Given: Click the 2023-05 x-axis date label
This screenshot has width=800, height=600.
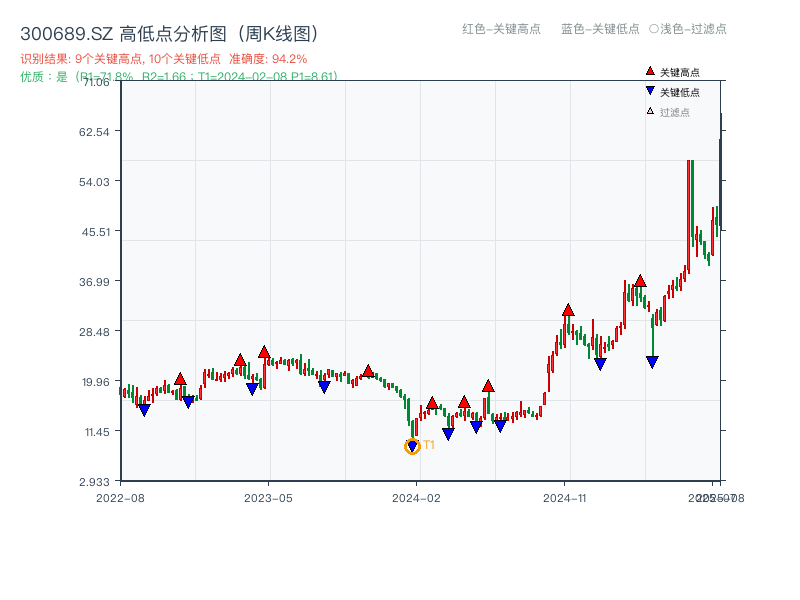Looking at the screenshot, I should (268, 497).
